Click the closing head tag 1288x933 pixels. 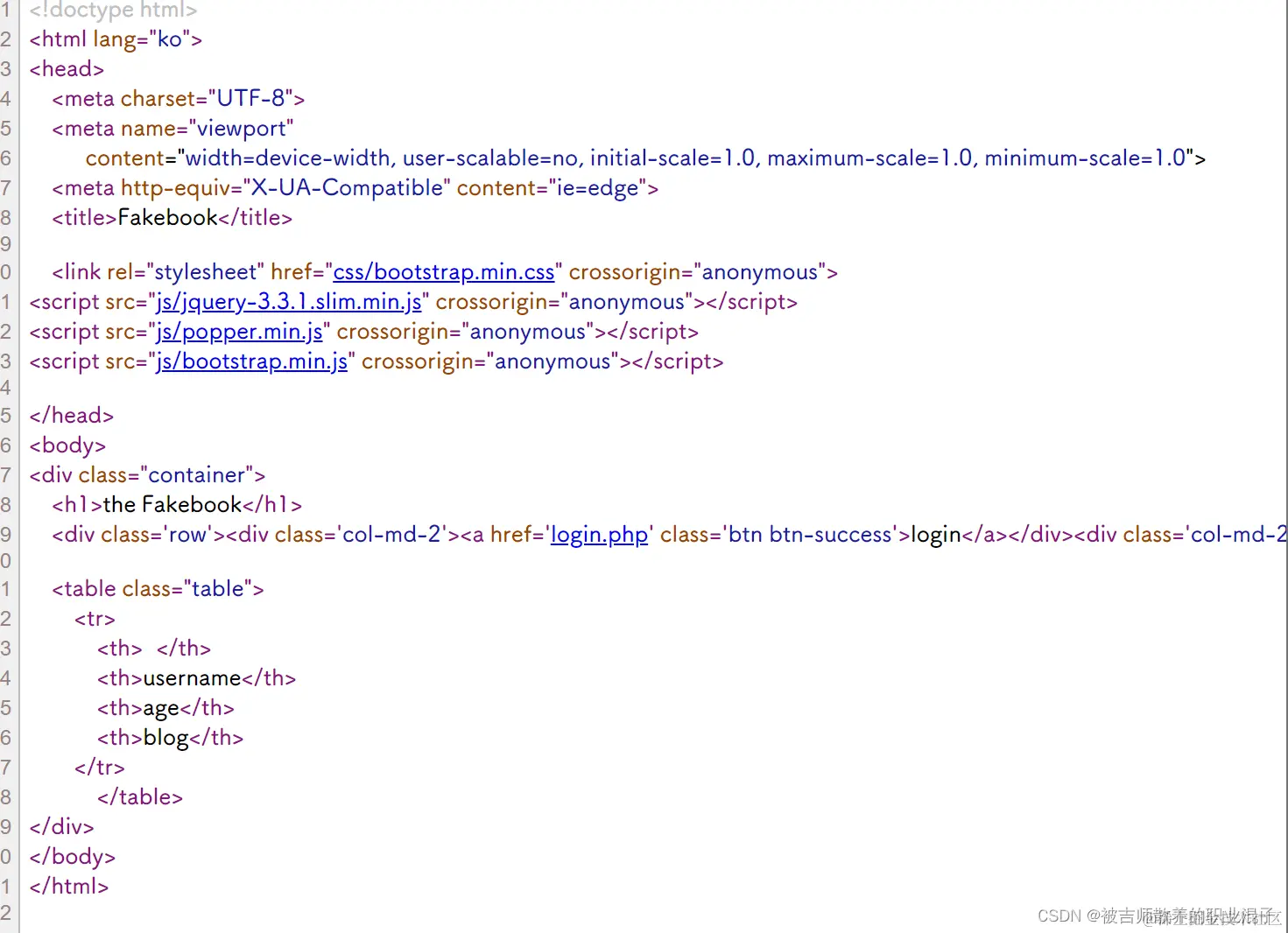click(x=72, y=416)
